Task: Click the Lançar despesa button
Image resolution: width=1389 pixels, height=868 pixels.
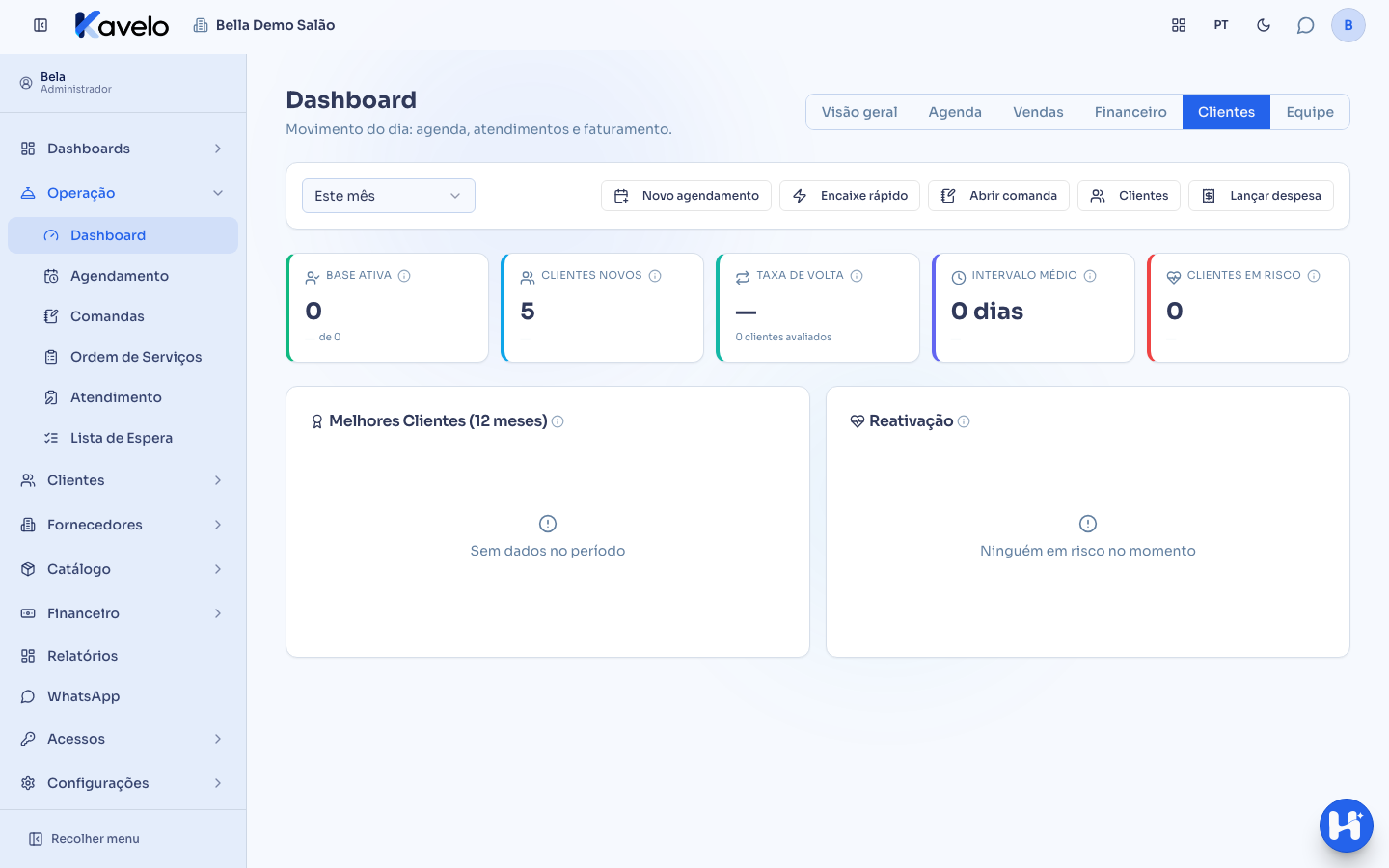Action: tap(1262, 196)
